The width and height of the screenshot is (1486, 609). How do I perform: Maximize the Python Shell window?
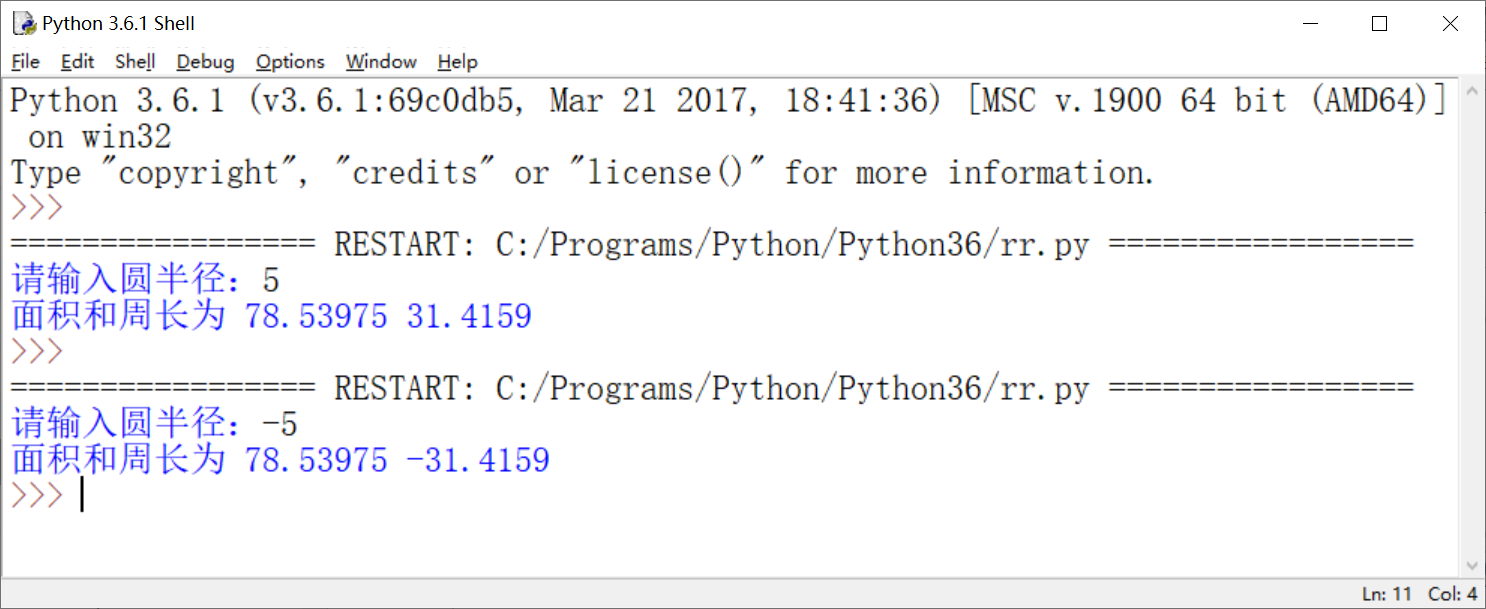[1380, 24]
